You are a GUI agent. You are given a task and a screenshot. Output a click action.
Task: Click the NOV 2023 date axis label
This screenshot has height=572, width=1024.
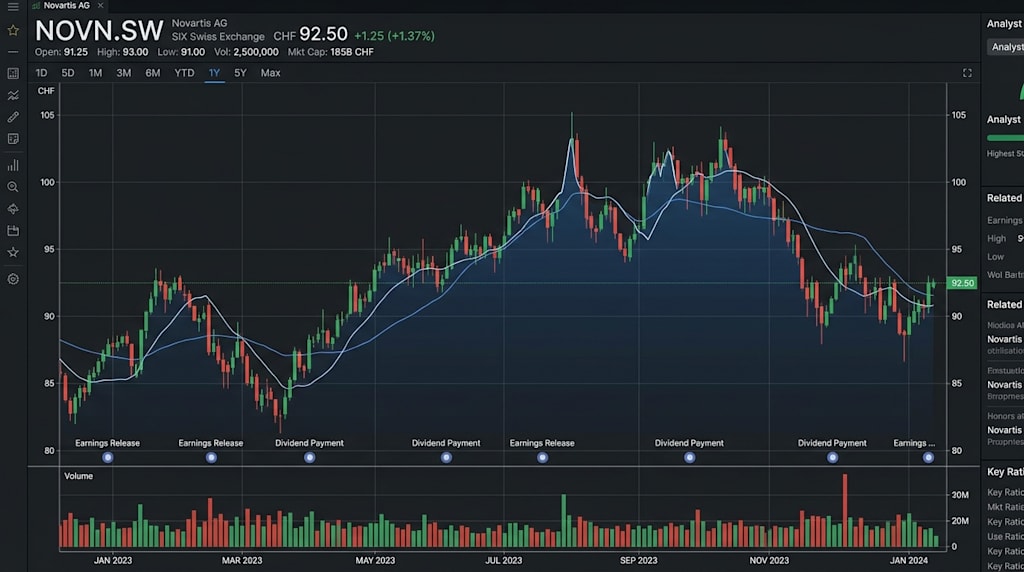click(x=769, y=560)
